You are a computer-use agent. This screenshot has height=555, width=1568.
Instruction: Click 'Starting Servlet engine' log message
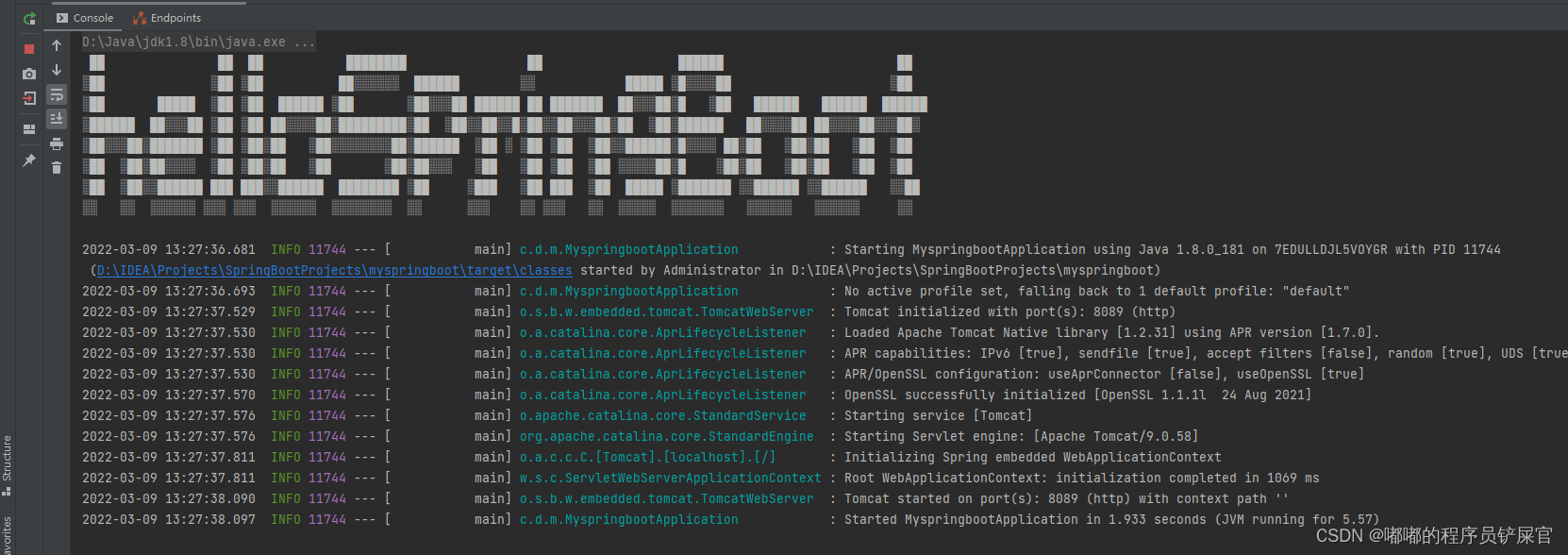pyautogui.click(x=1021, y=436)
